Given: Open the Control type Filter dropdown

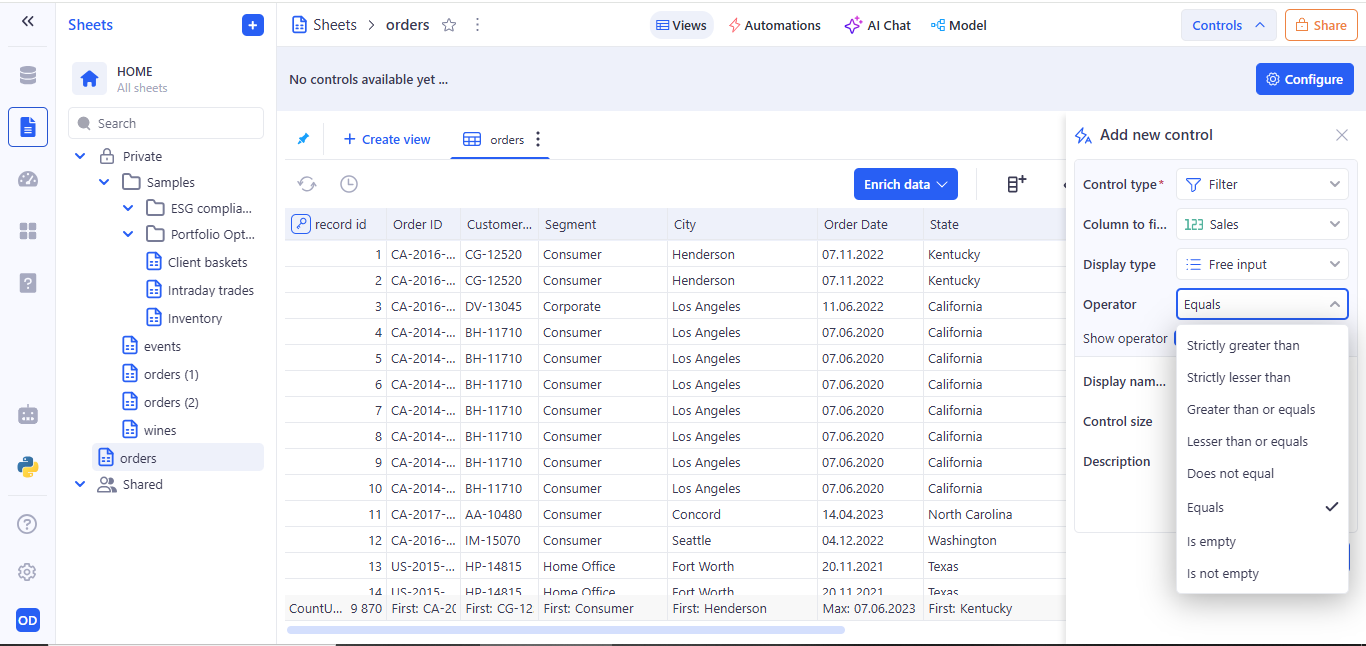Looking at the screenshot, I should tap(1262, 184).
